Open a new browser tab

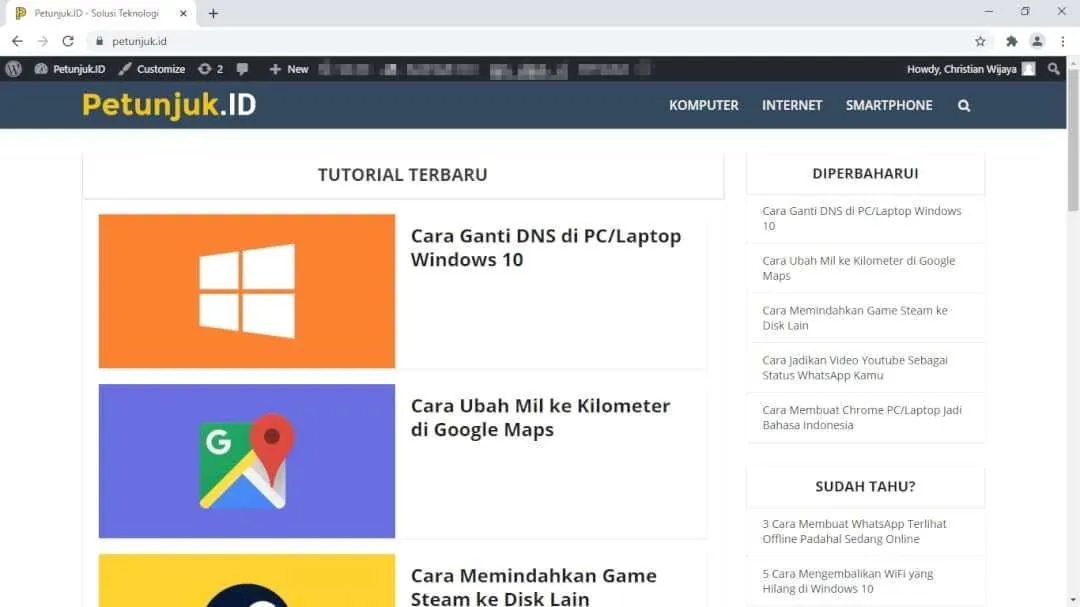point(214,13)
